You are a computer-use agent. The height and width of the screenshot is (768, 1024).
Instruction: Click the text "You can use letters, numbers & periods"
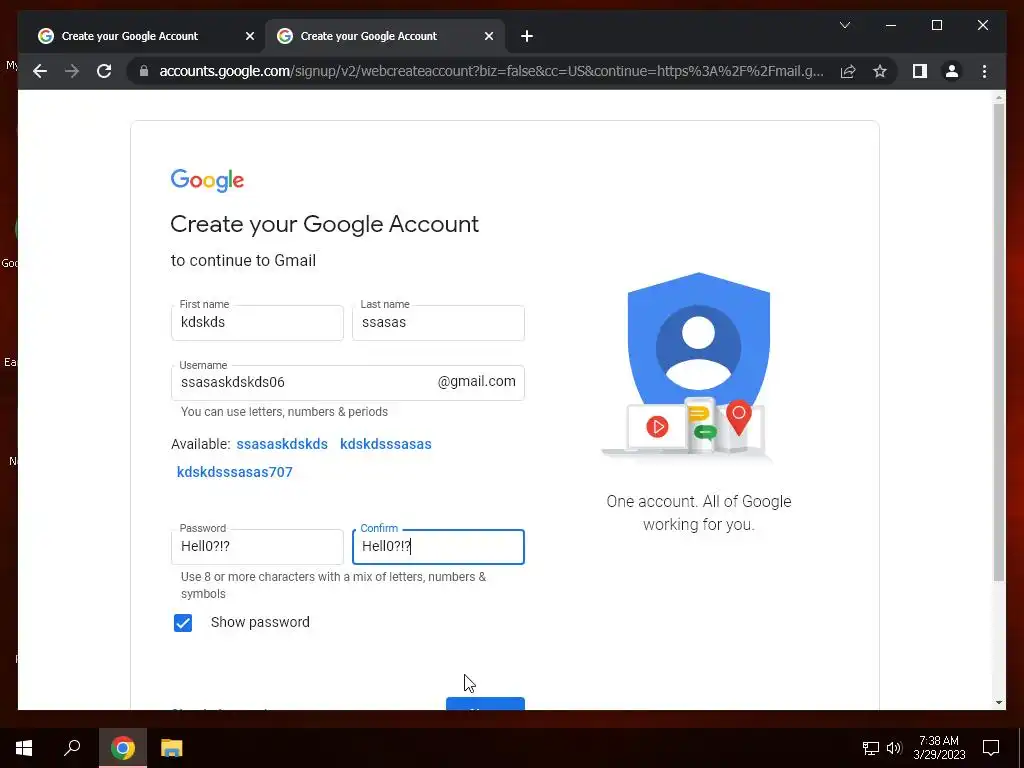[284, 412]
